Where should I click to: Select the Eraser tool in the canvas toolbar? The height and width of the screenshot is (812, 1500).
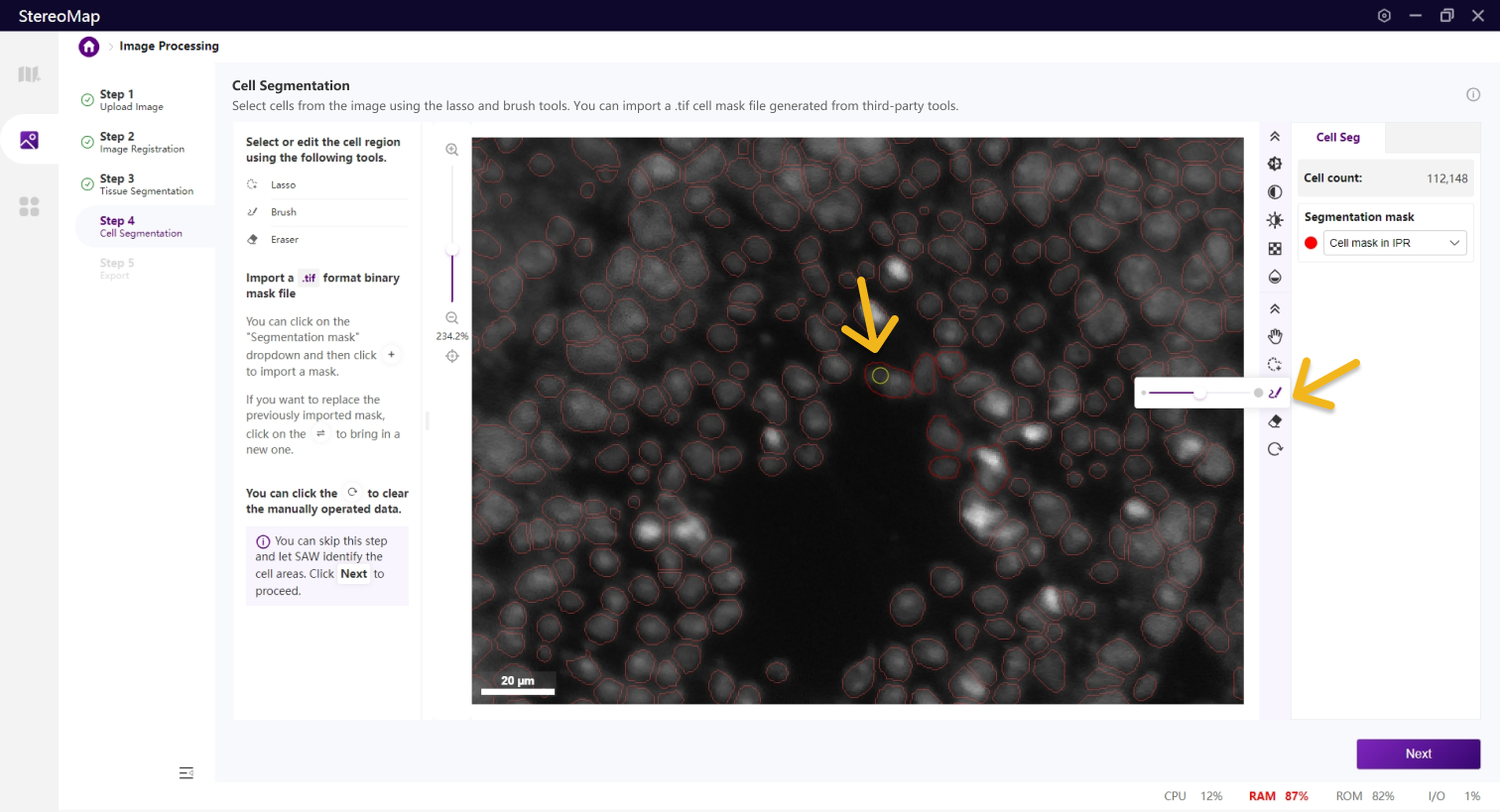pyautogui.click(x=1275, y=421)
